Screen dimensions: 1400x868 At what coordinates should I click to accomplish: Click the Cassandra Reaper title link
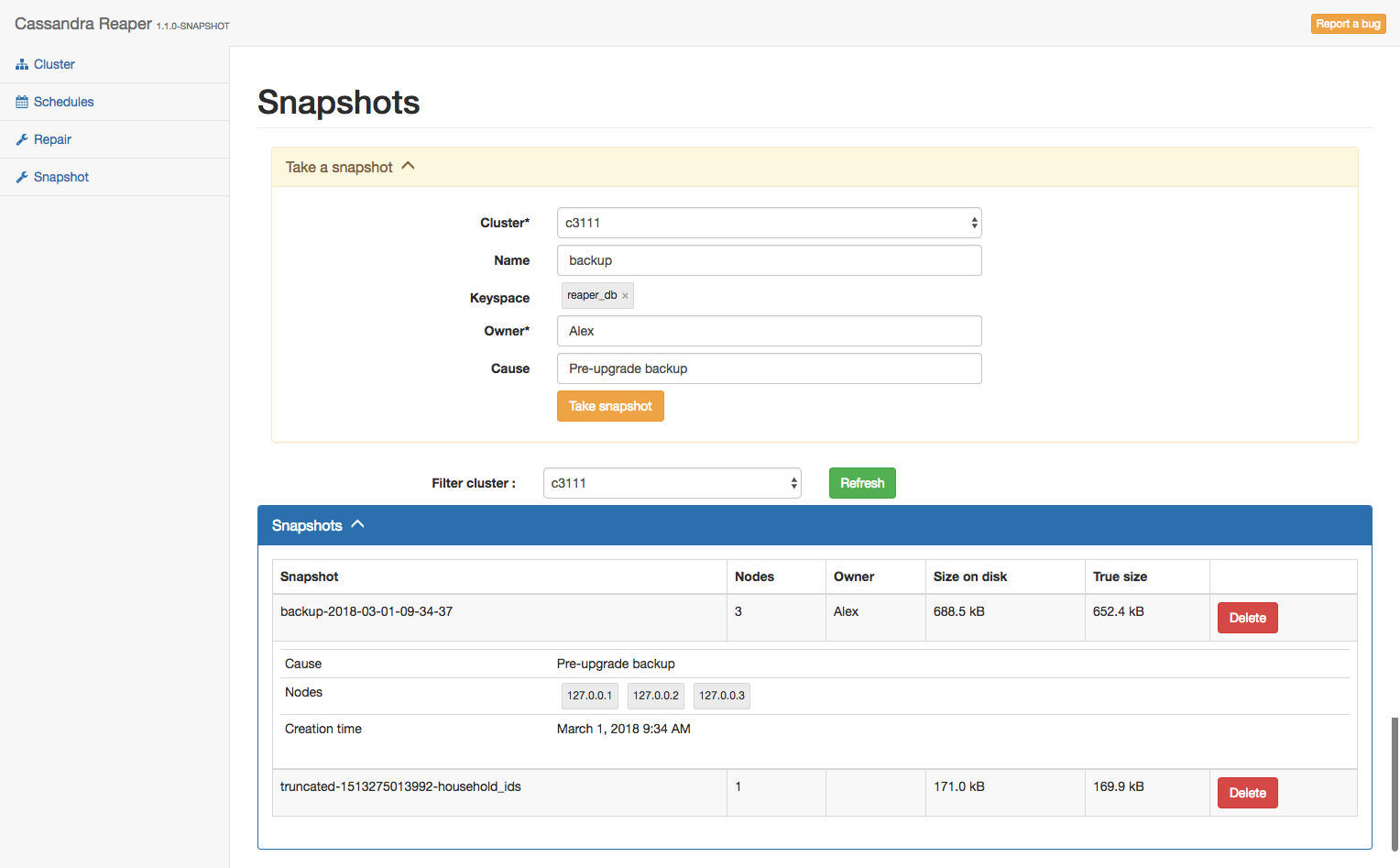pyautogui.click(x=83, y=24)
